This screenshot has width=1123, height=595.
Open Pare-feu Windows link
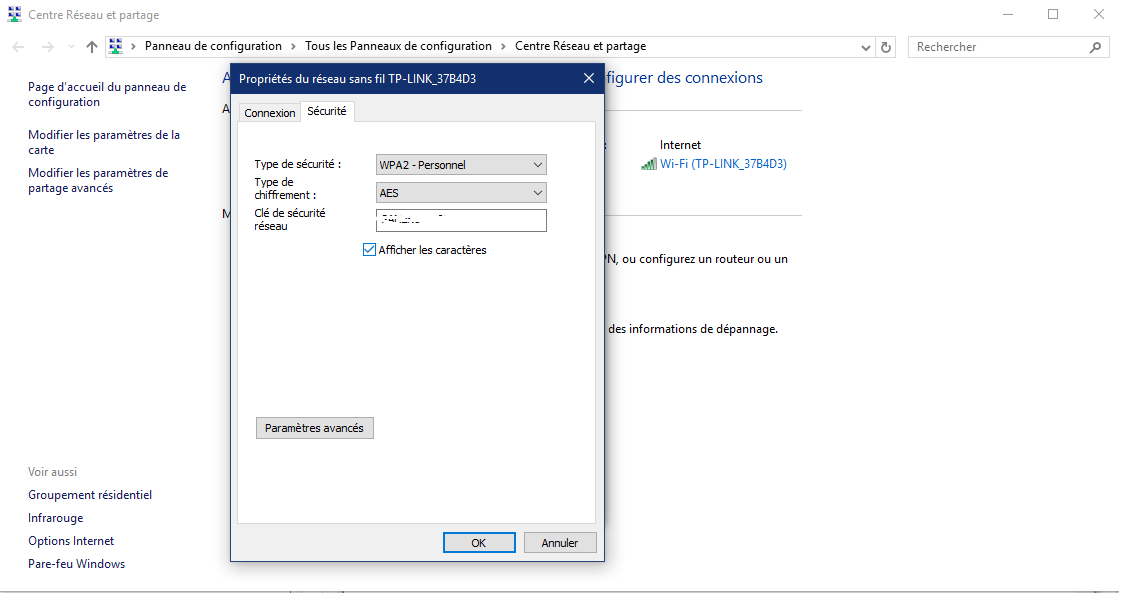point(76,563)
